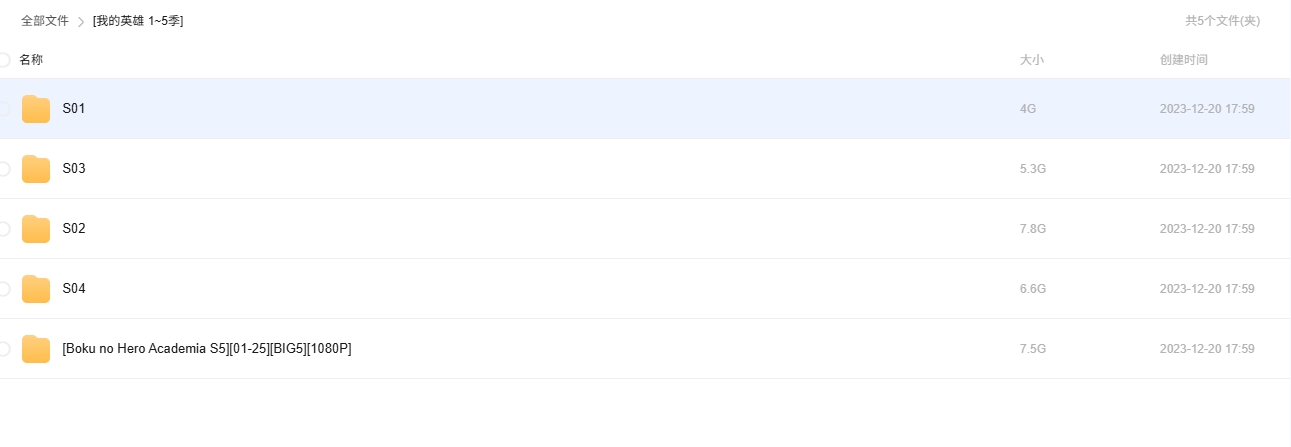1291x447 pixels.
Task: Sort the list by 大小 column
Action: [1031, 60]
